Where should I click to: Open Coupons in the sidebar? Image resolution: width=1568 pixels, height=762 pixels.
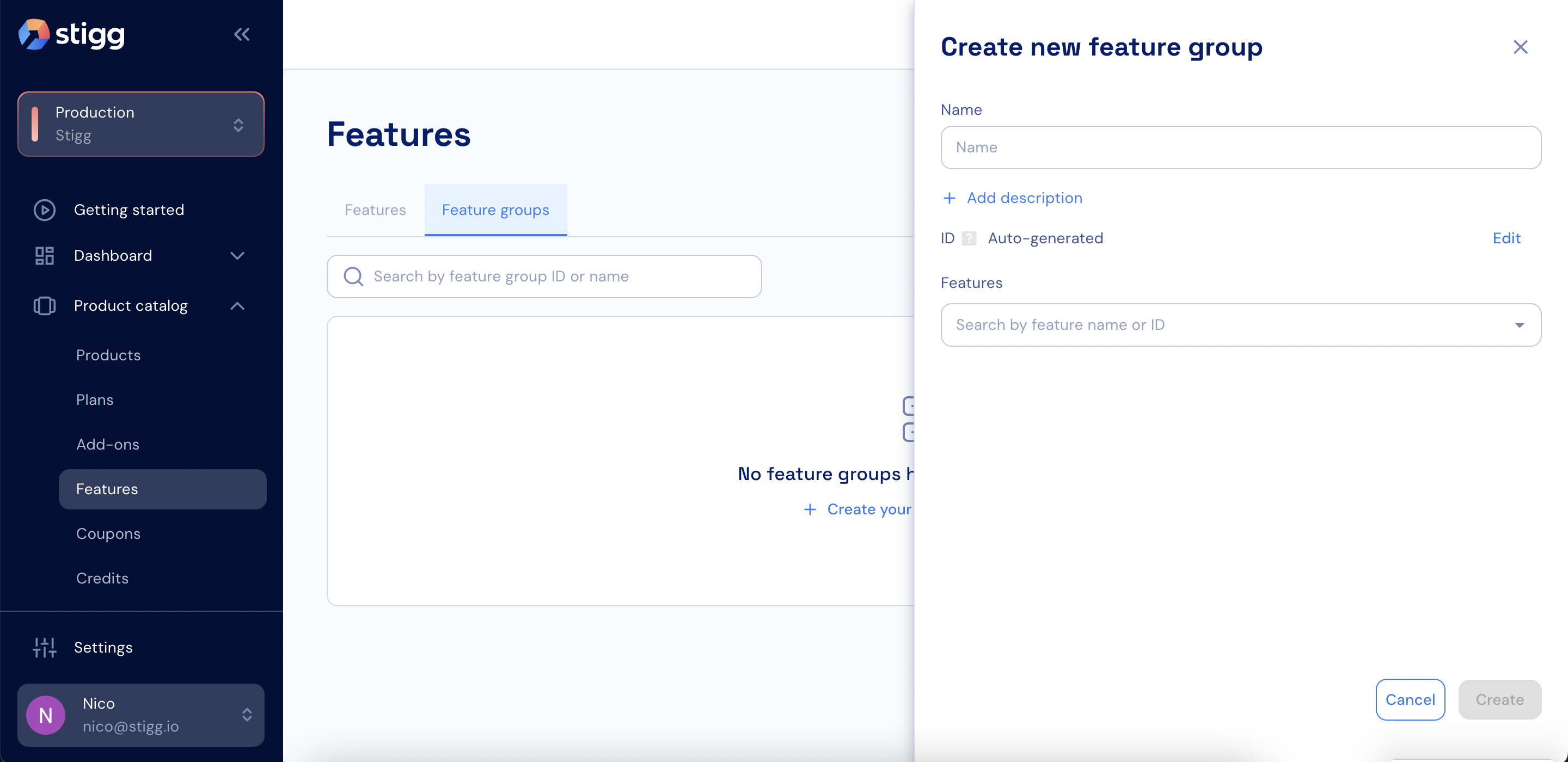(108, 534)
